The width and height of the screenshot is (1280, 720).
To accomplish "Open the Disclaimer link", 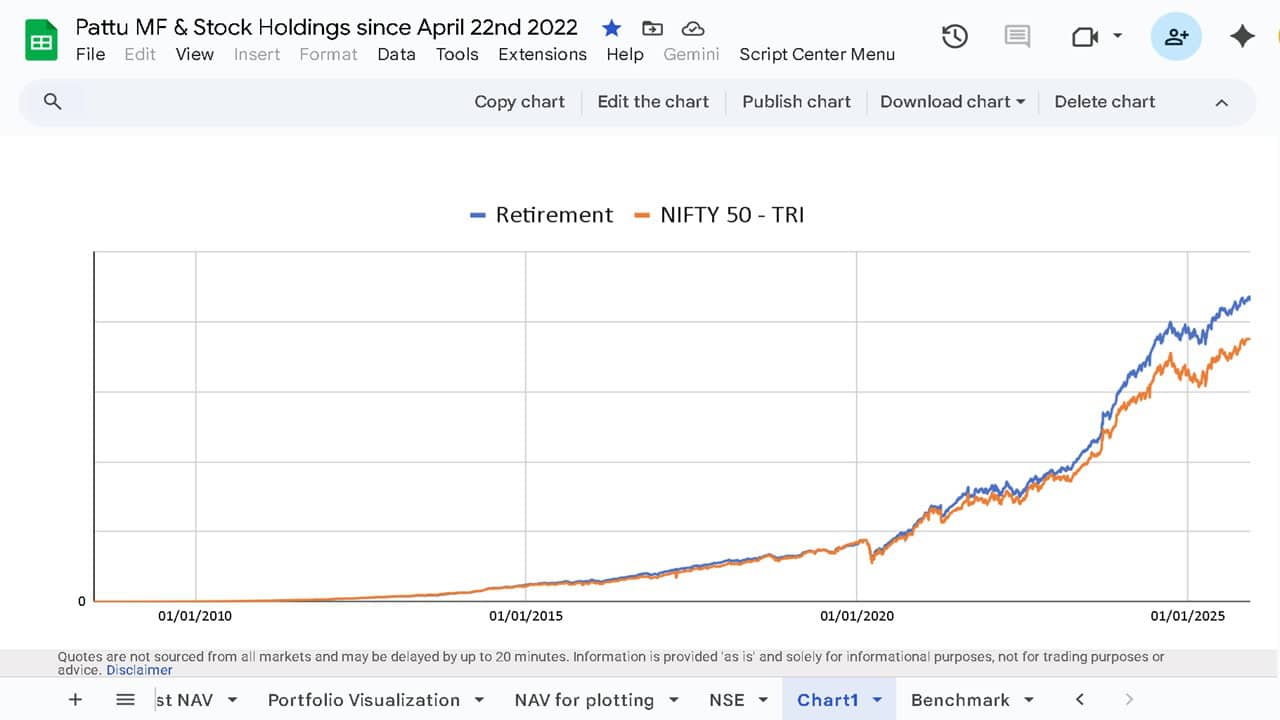I will [x=139, y=669].
